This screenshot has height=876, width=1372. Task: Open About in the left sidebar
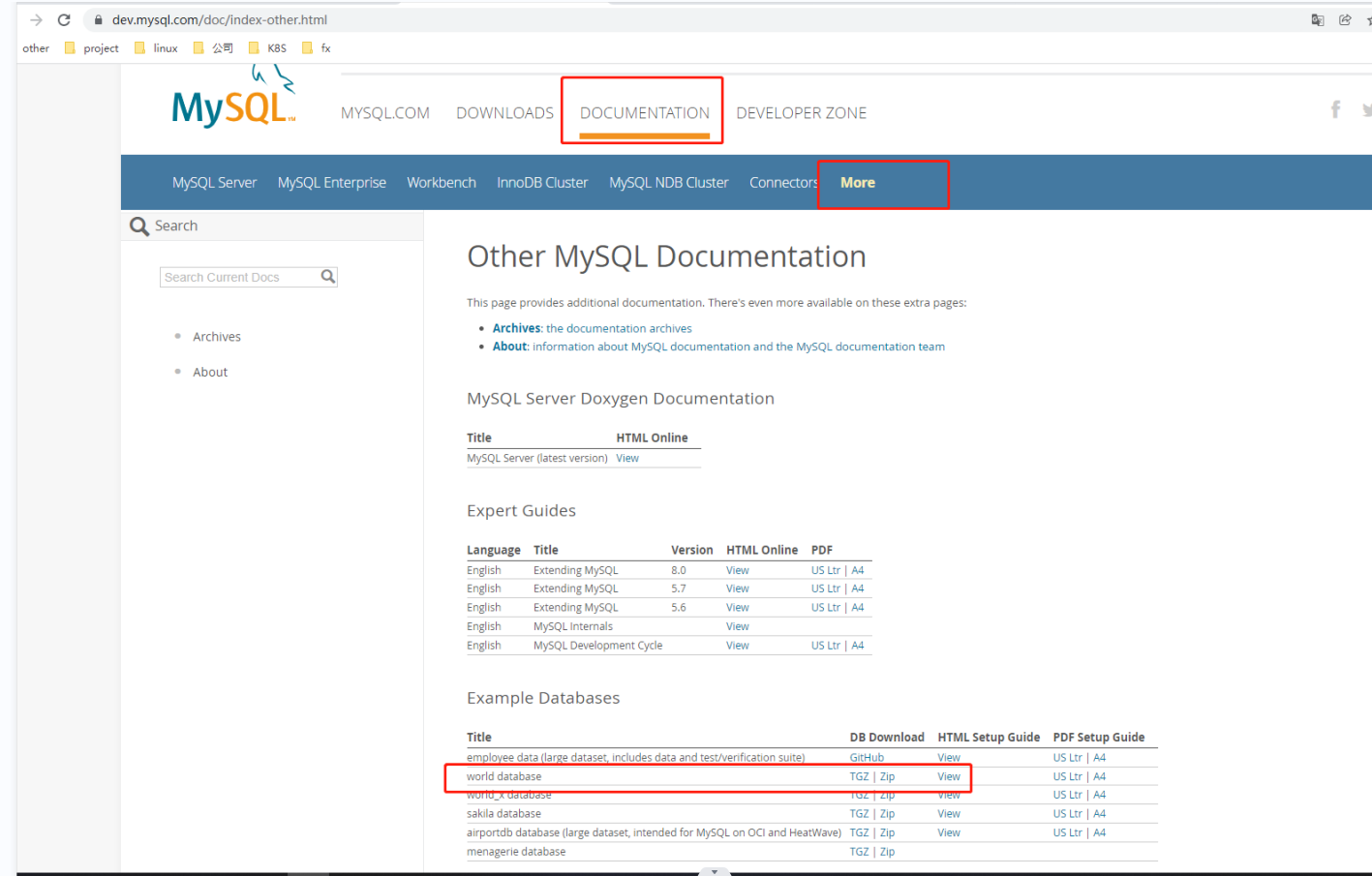[210, 373]
